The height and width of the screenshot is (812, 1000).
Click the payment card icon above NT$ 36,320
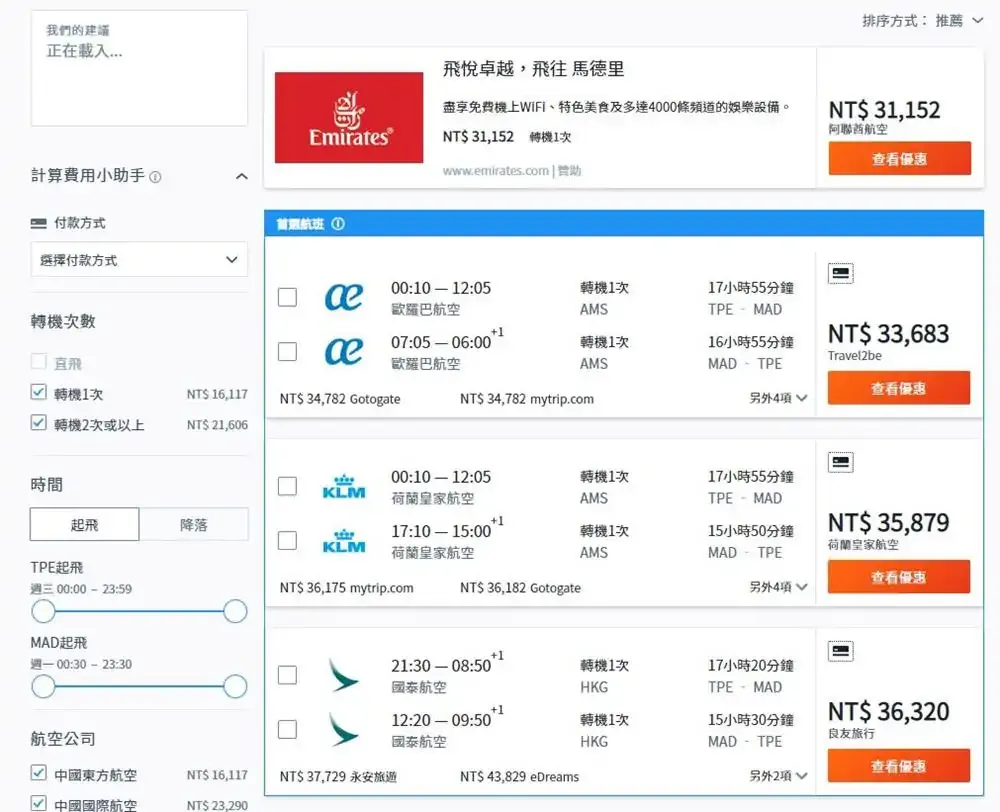pos(841,651)
